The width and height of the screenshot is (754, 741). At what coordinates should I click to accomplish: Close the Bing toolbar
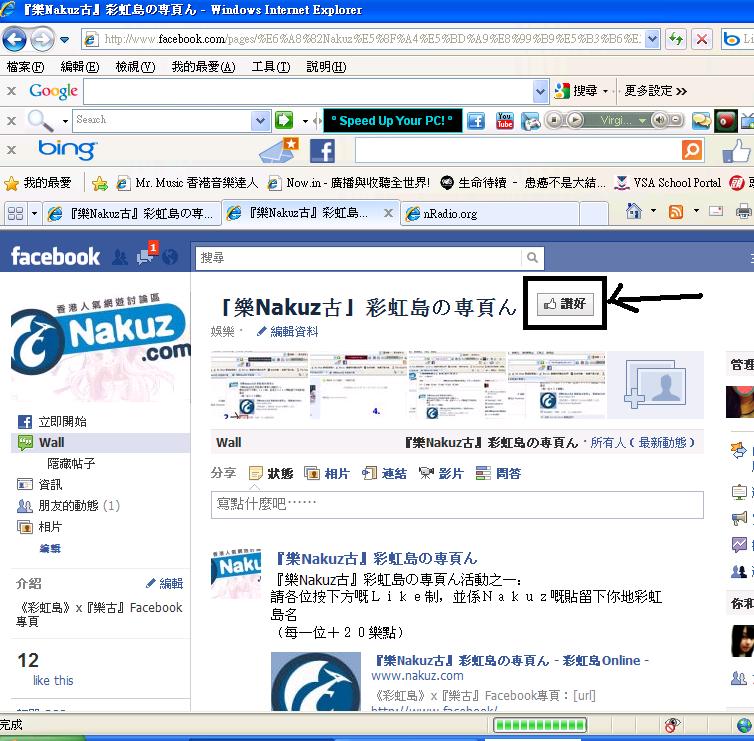pyautogui.click(x=12, y=150)
